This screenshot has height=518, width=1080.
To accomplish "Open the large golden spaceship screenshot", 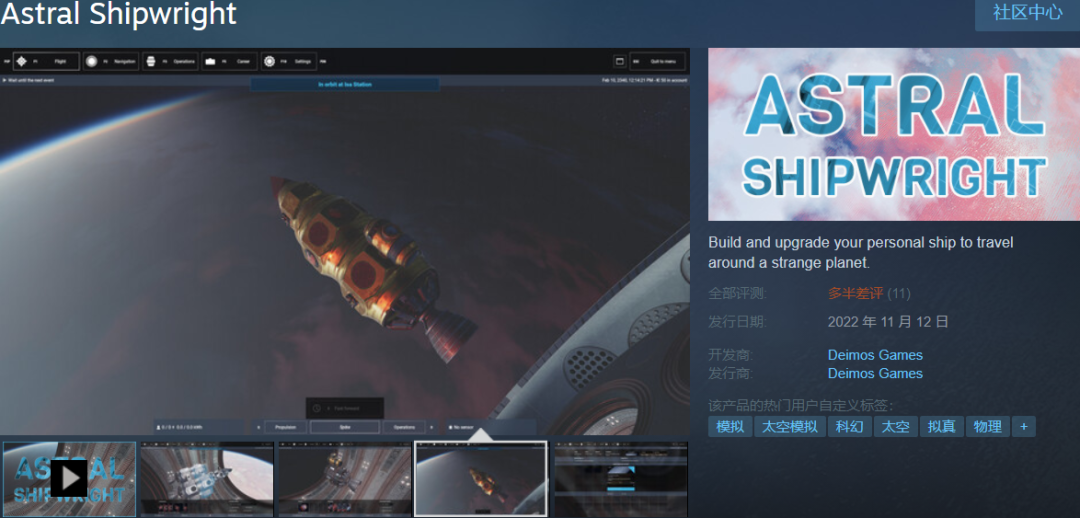I will point(345,241).
